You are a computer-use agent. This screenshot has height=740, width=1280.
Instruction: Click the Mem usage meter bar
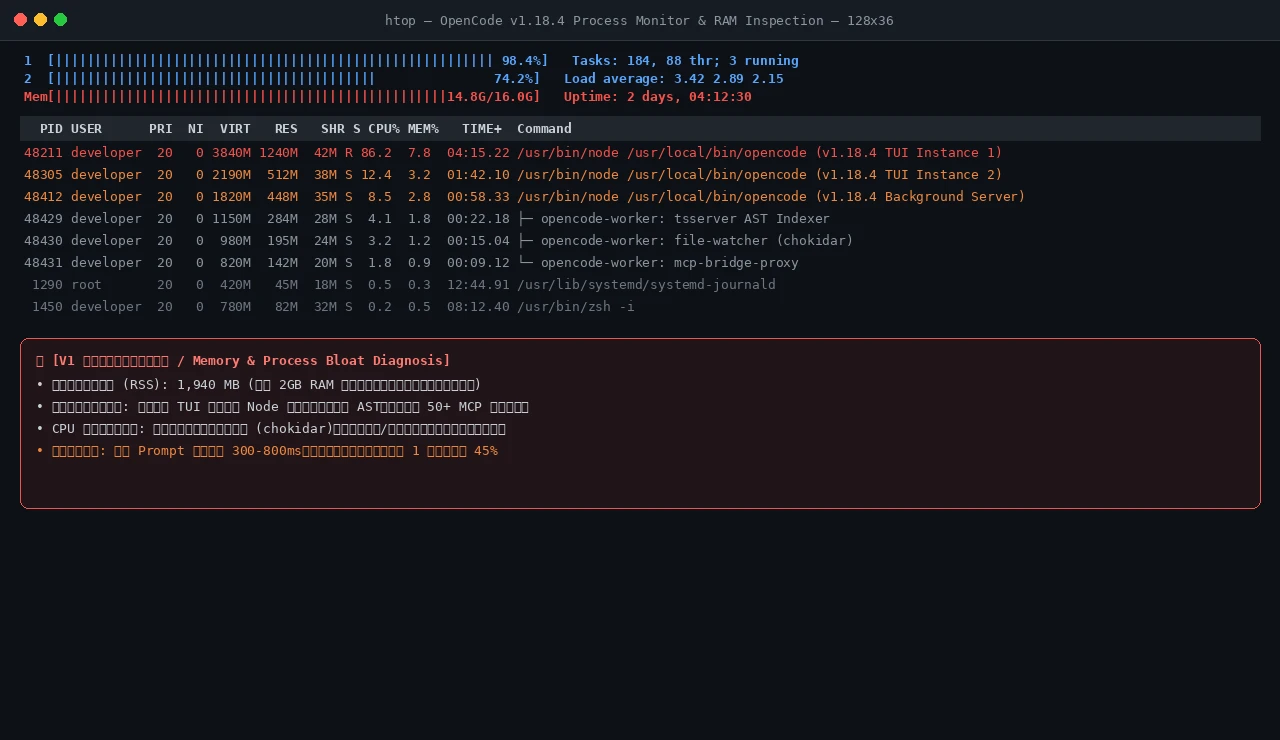(x=282, y=96)
